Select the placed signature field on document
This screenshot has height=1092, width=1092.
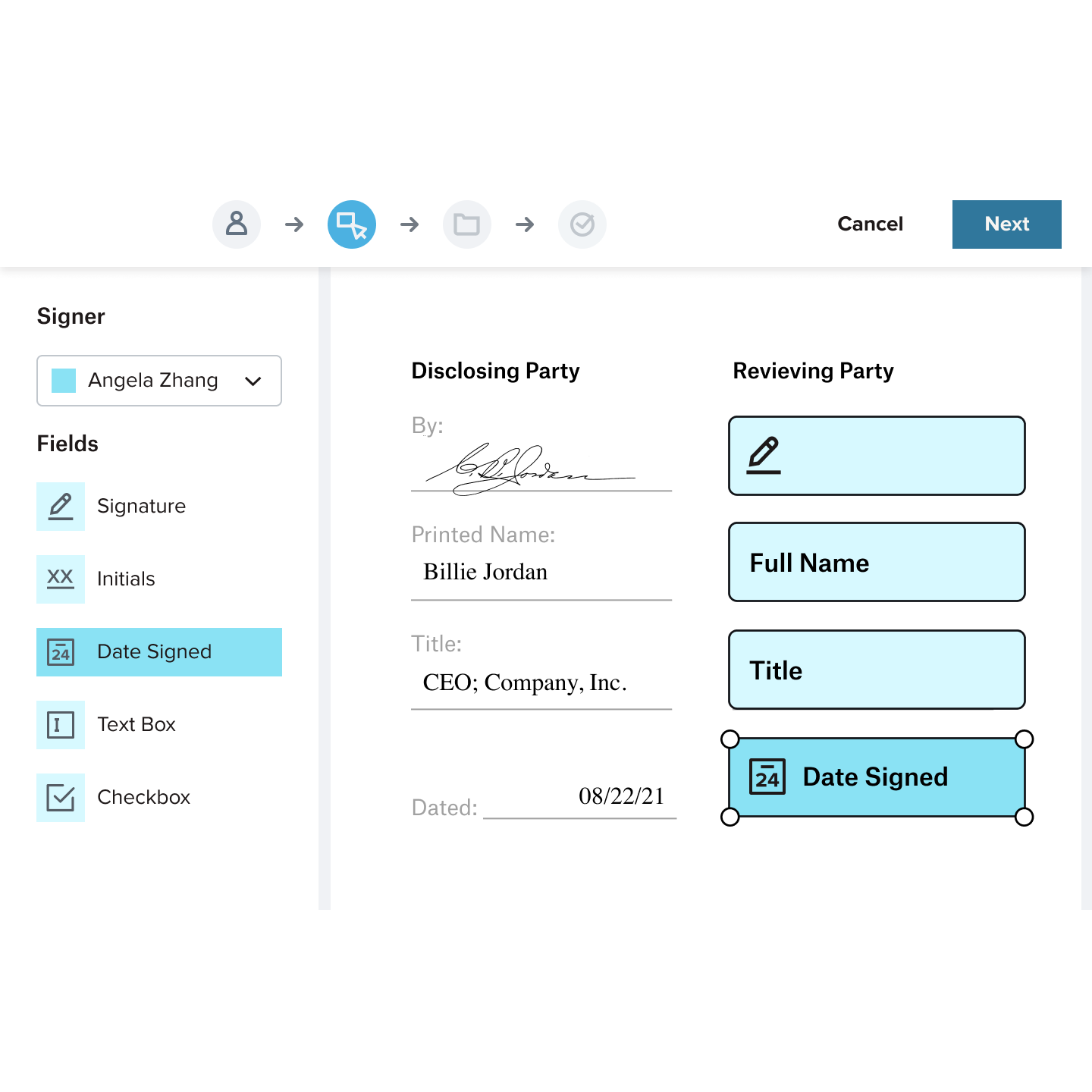pyautogui.click(x=877, y=456)
